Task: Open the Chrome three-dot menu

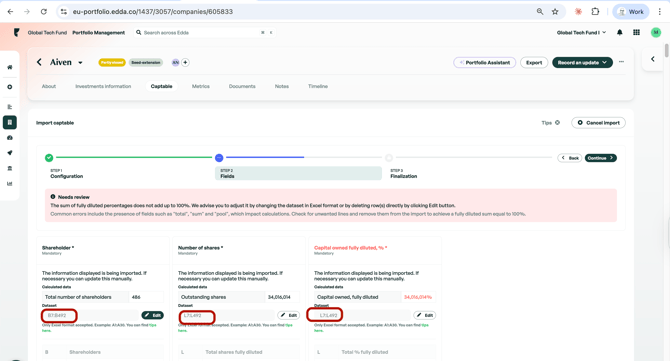Action: pyautogui.click(x=659, y=12)
